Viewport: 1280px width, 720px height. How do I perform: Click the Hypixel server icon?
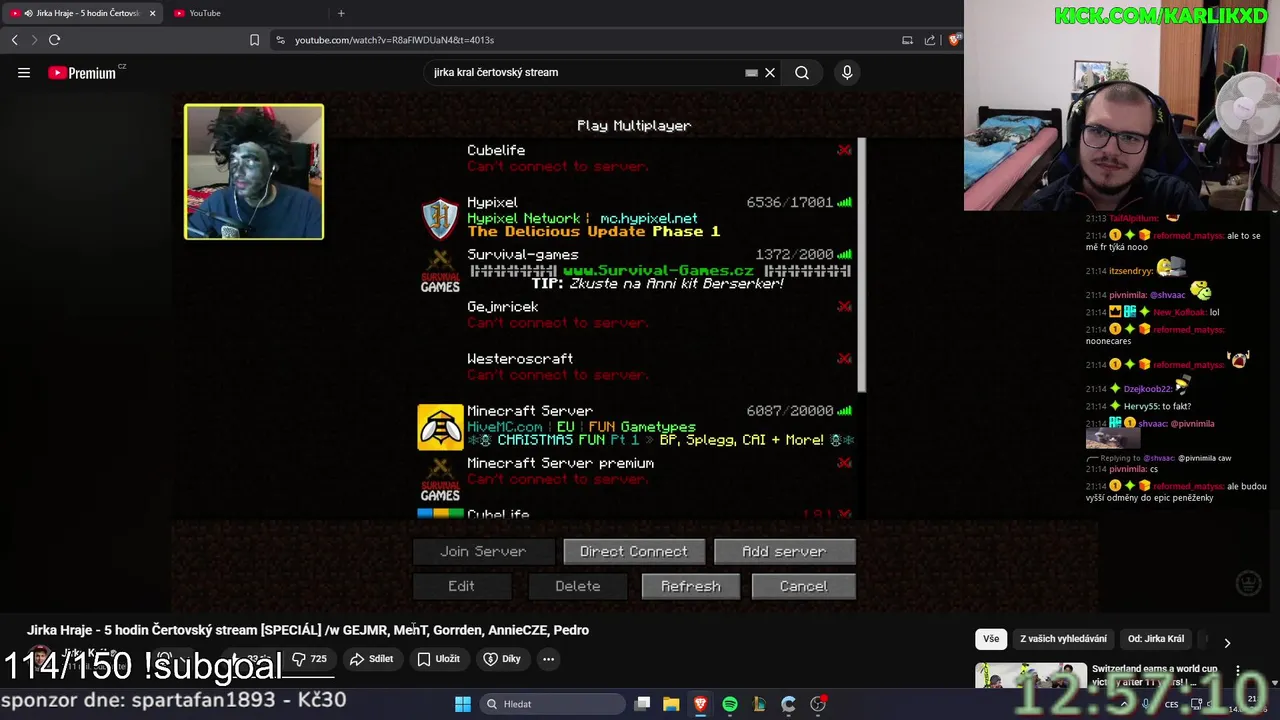440,219
